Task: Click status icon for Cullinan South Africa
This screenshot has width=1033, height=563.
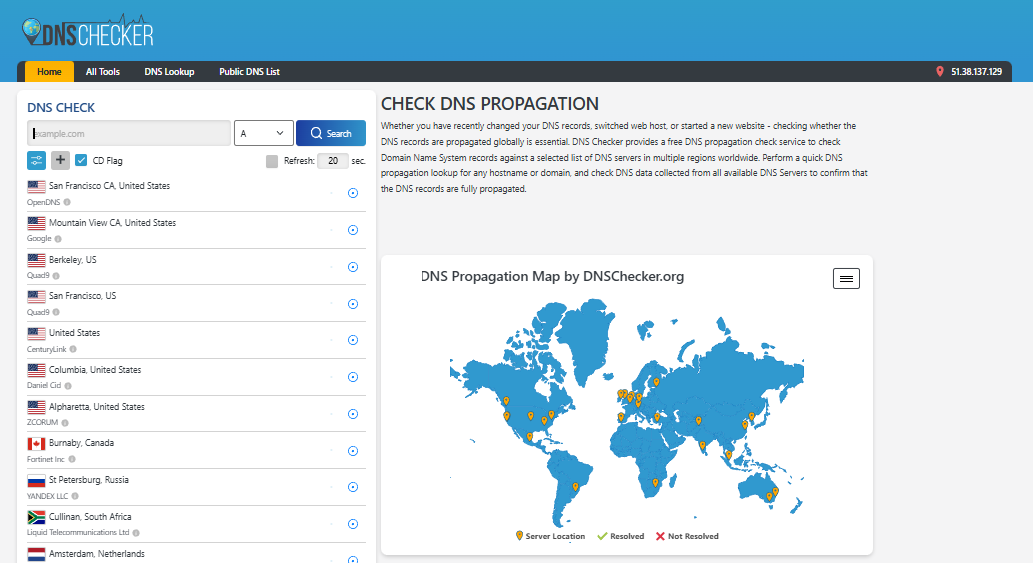Action: point(353,523)
